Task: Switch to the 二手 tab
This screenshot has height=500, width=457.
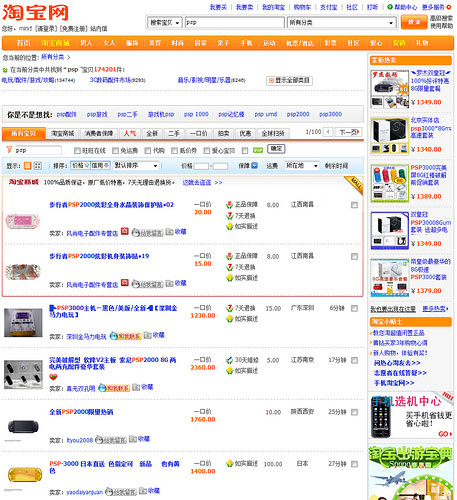Action: (174, 133)
